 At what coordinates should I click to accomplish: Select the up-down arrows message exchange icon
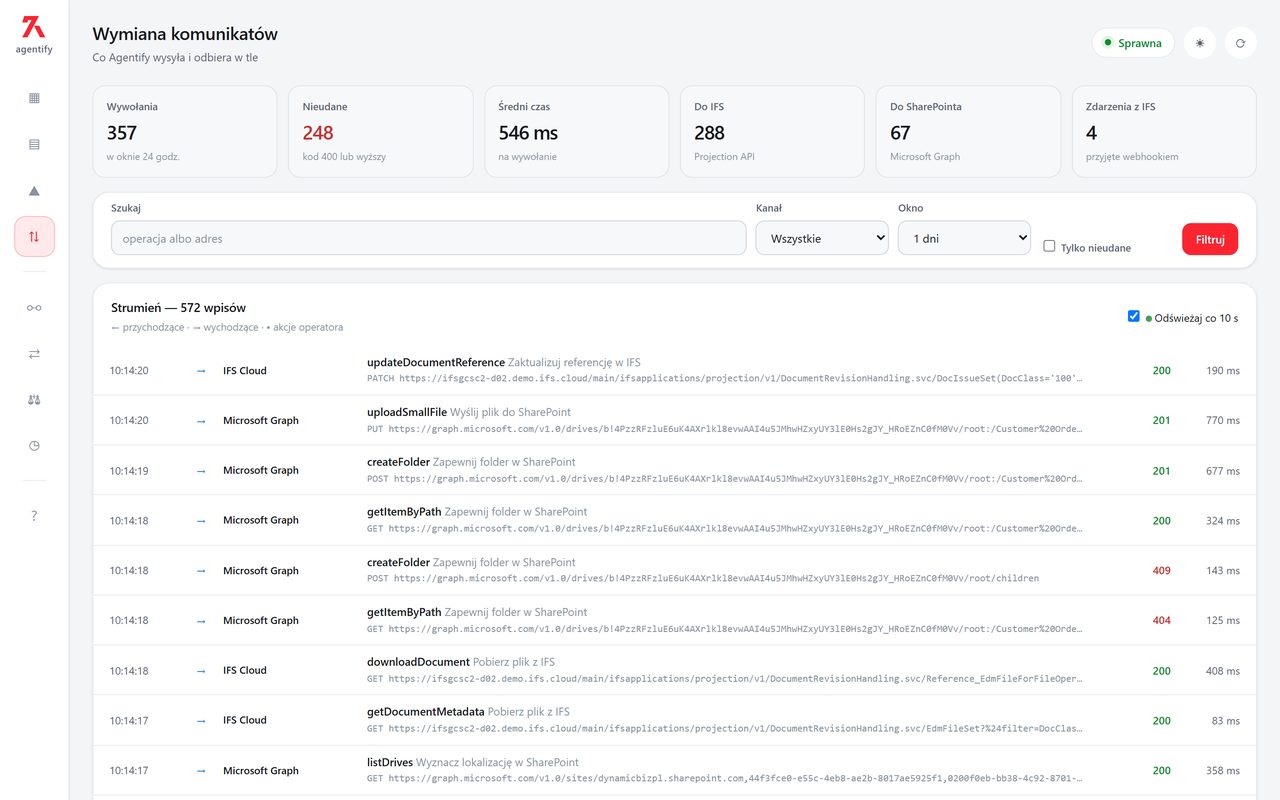click(34, 237)
